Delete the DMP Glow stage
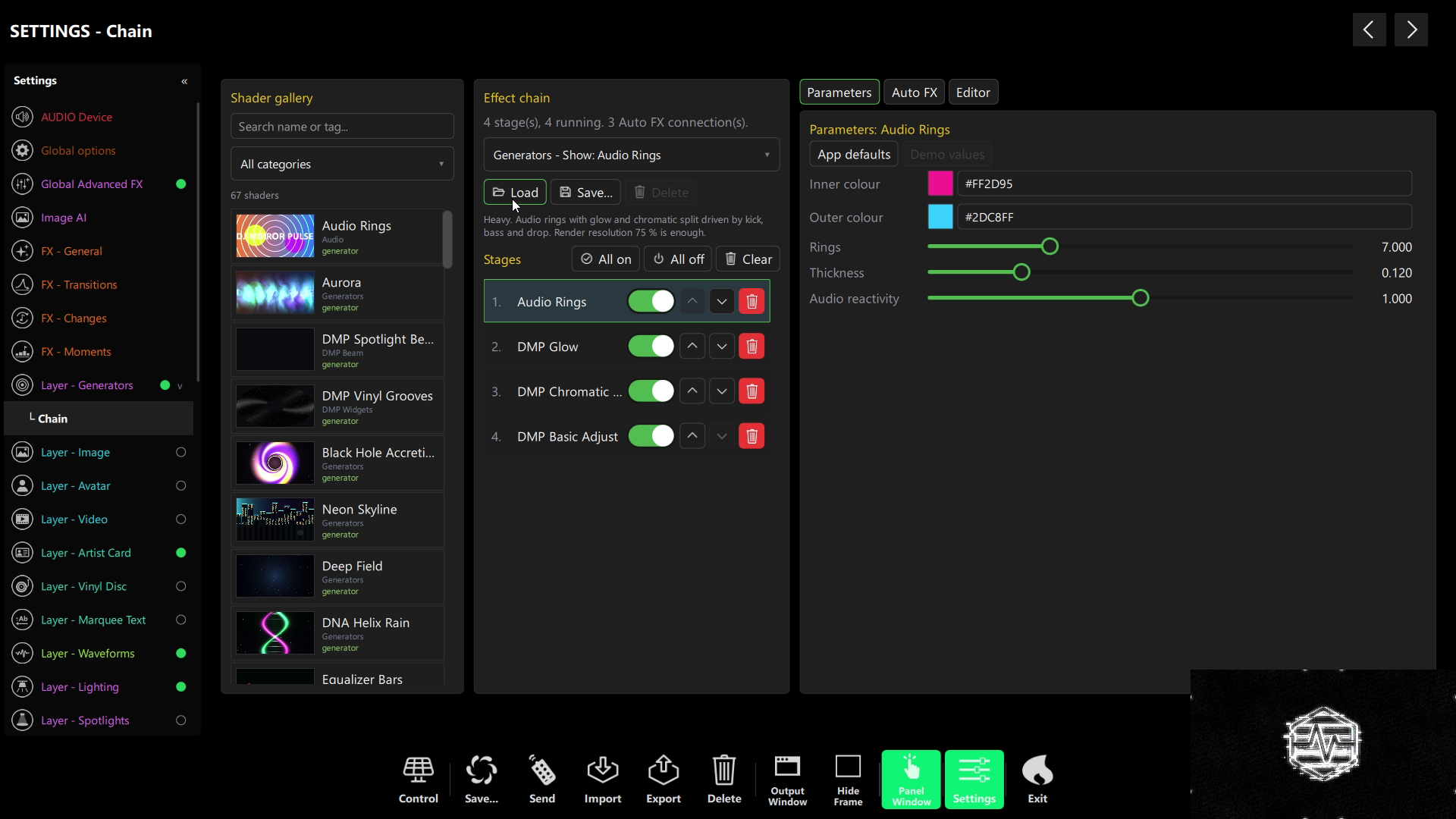 [752, 347]
